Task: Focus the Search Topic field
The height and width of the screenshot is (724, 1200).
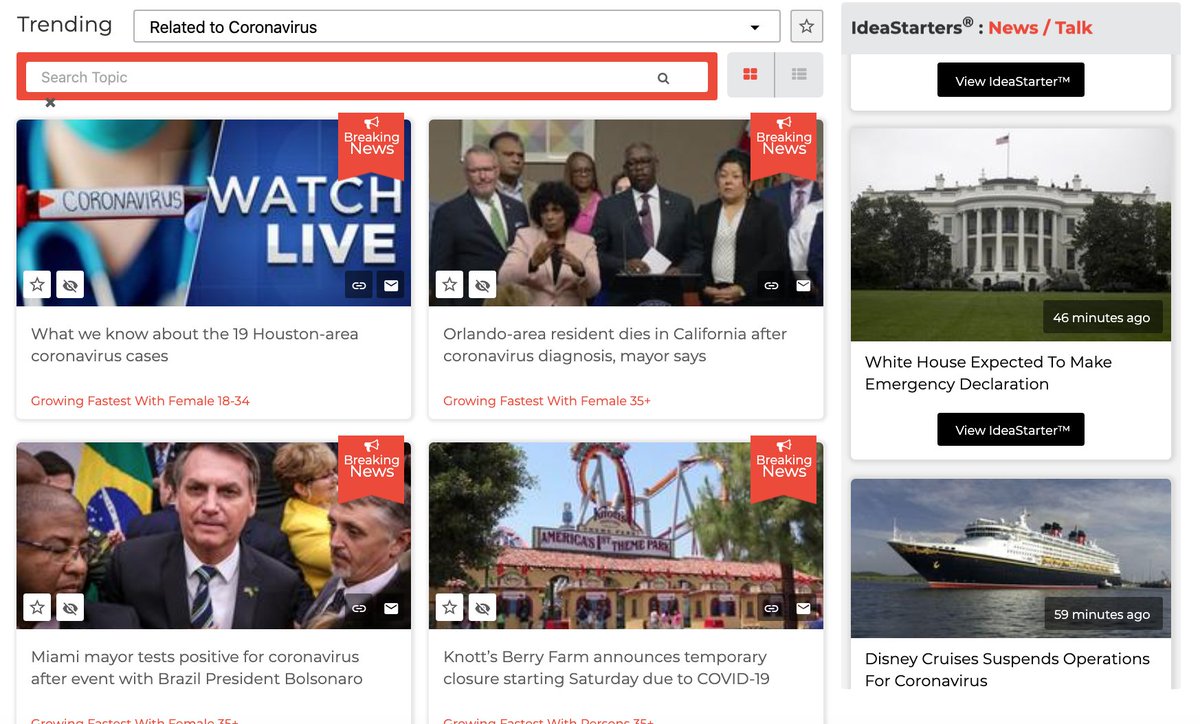Action: click(367, 77)
